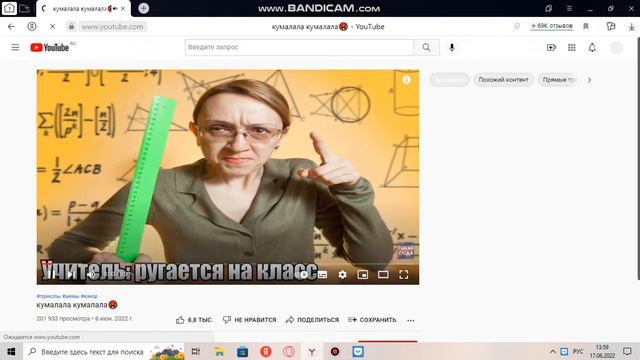Open the Yandex account icon by the address bar
Viewport: 640px width, 360px height.
coord(32,27)
